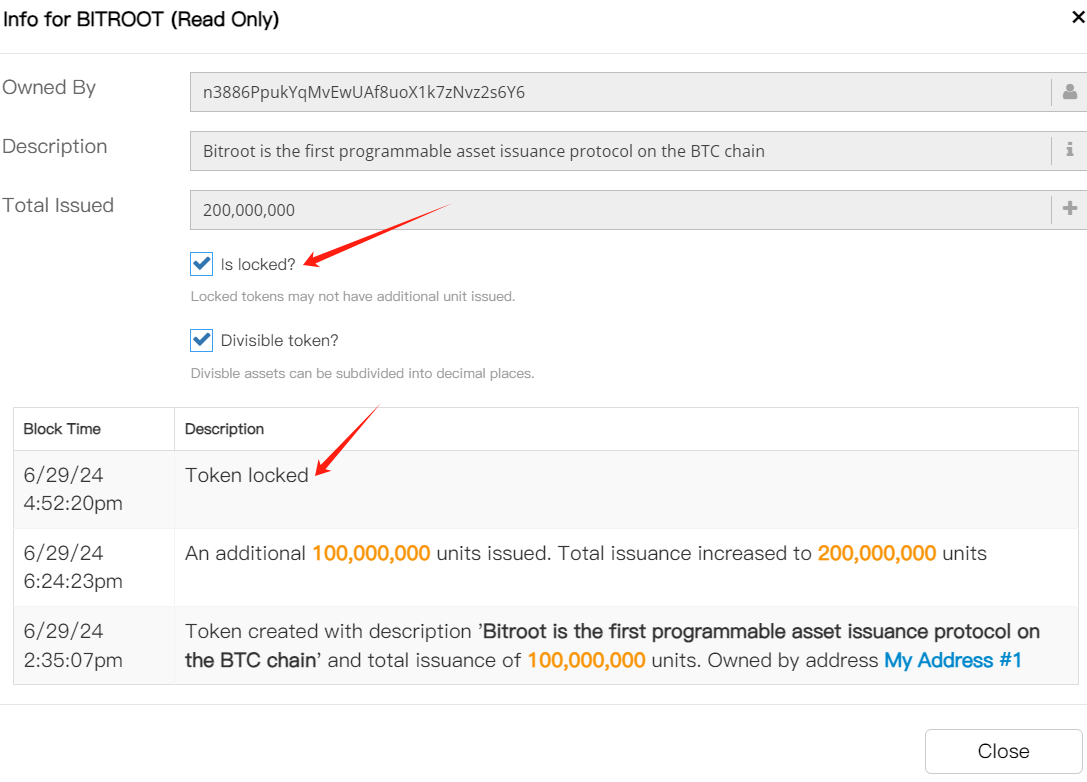Click "Total issuance increased to" 200,000,000 value
This screenshot has width=1087, height=782.
click(877, 554)
